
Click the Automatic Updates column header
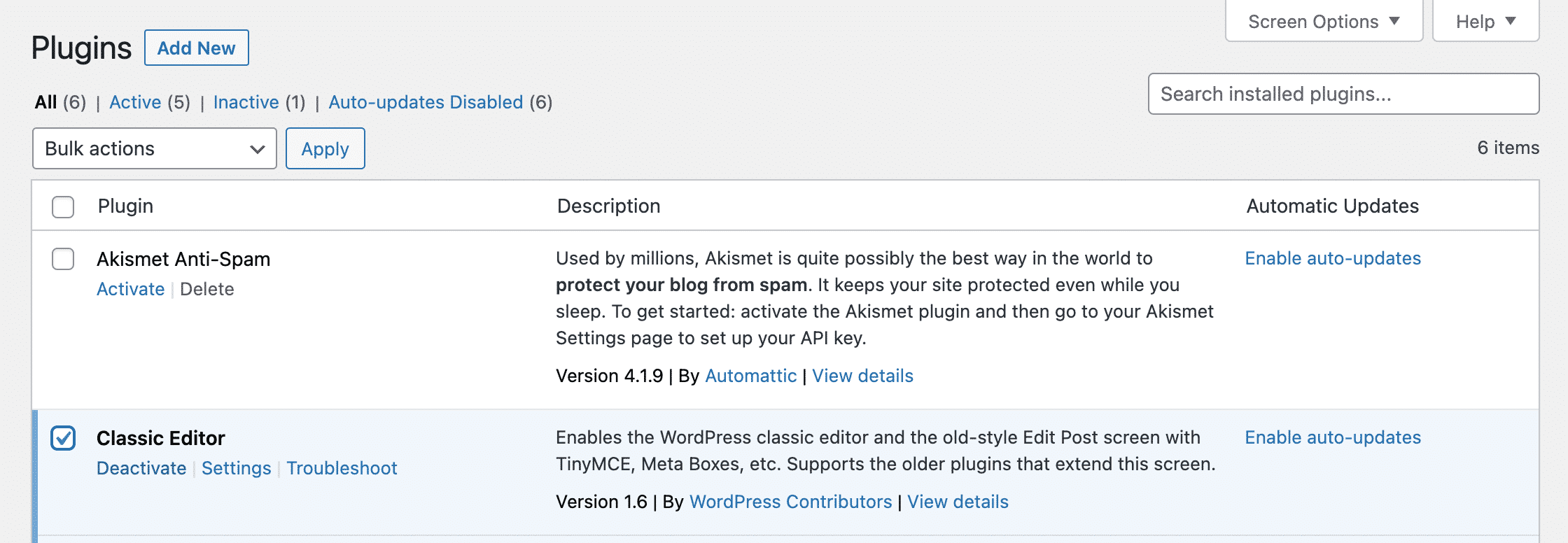pos(1333,206)
